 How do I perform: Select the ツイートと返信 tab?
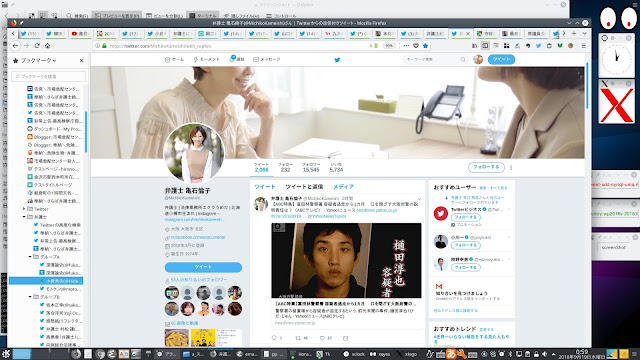304,187
